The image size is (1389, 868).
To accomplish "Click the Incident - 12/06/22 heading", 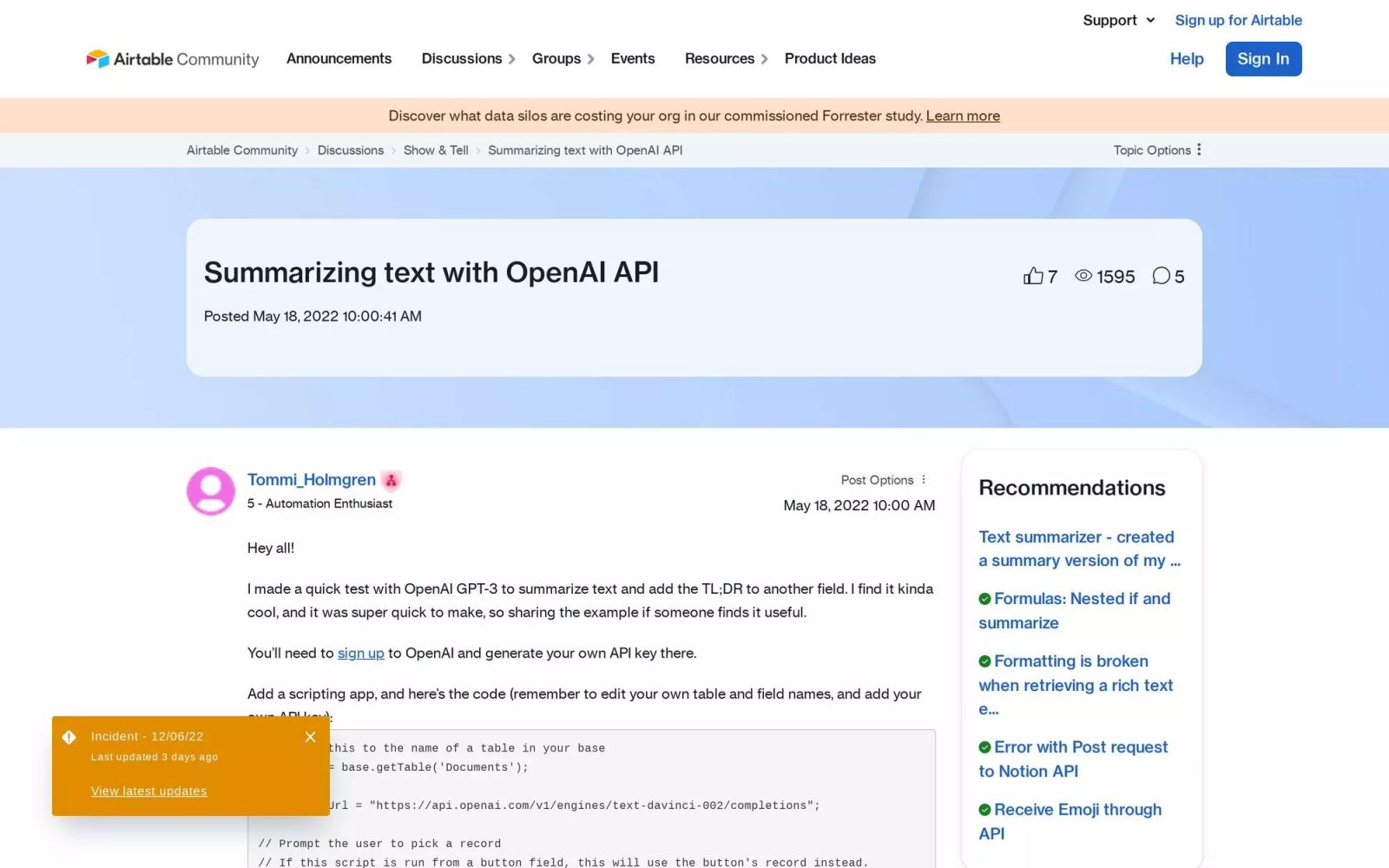I will (147, 736).
